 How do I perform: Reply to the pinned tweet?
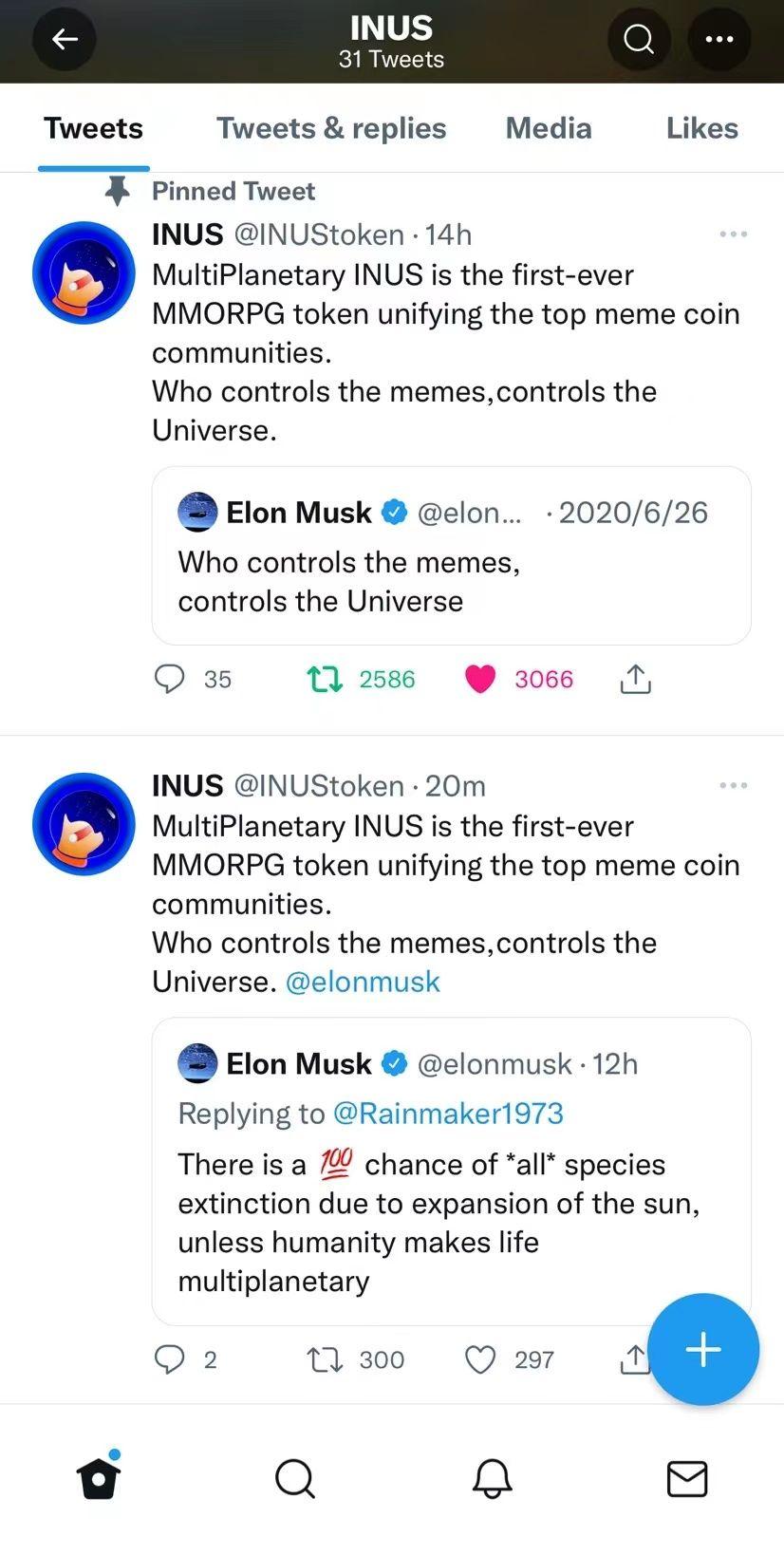pyautogui.click(x=170, y=679)
